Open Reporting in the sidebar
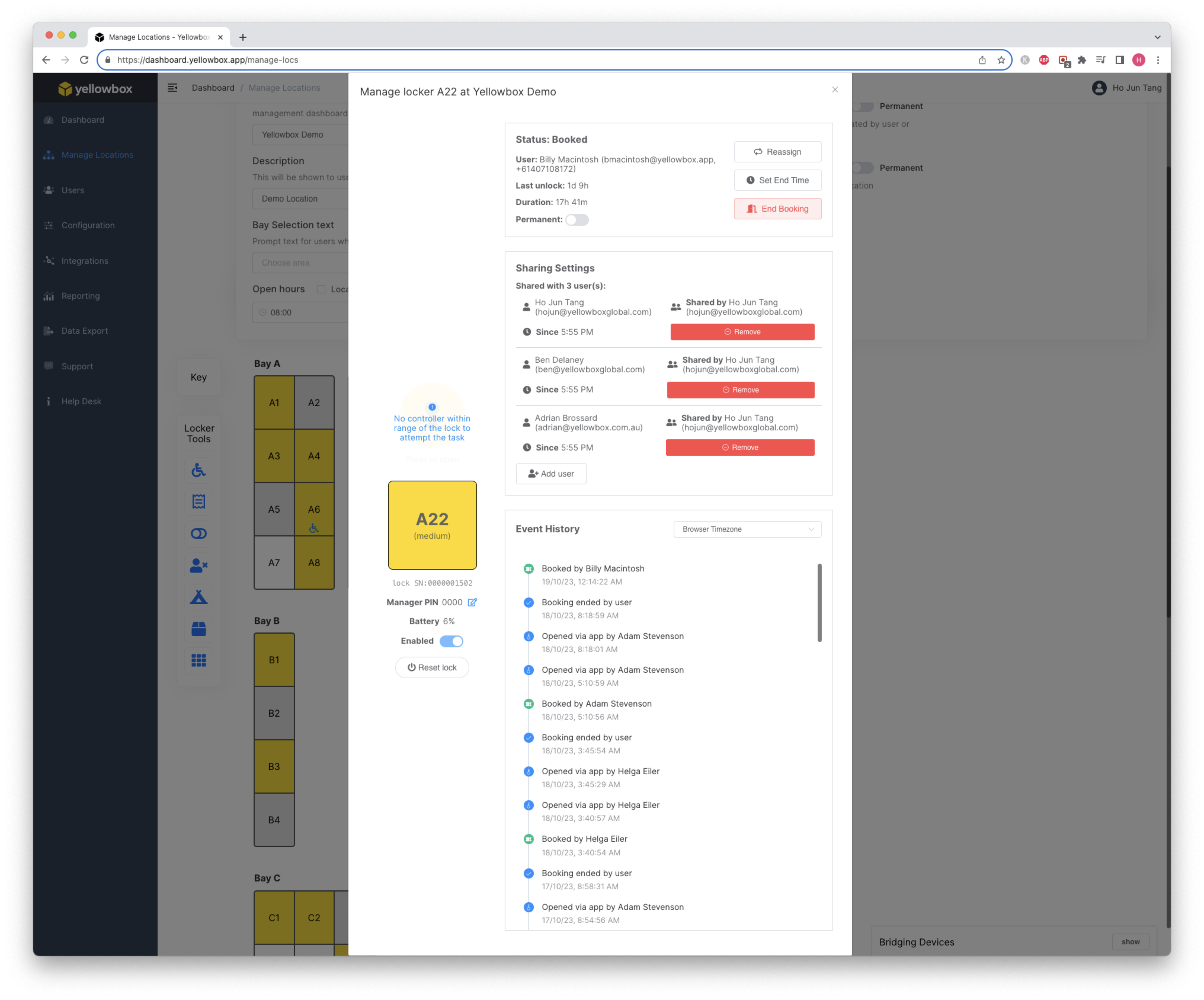 coord(80,296)
